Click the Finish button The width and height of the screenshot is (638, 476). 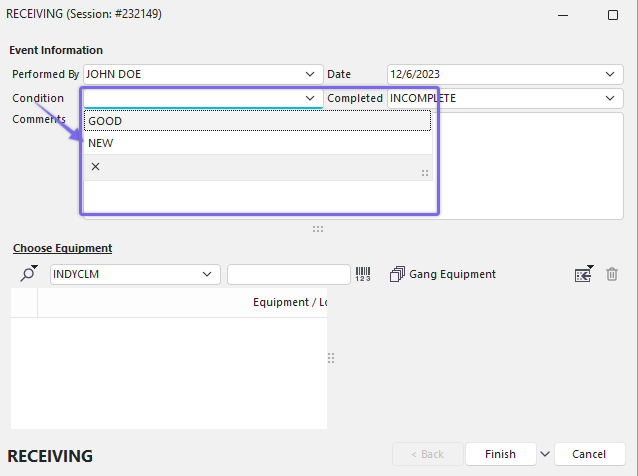[500, 454]
